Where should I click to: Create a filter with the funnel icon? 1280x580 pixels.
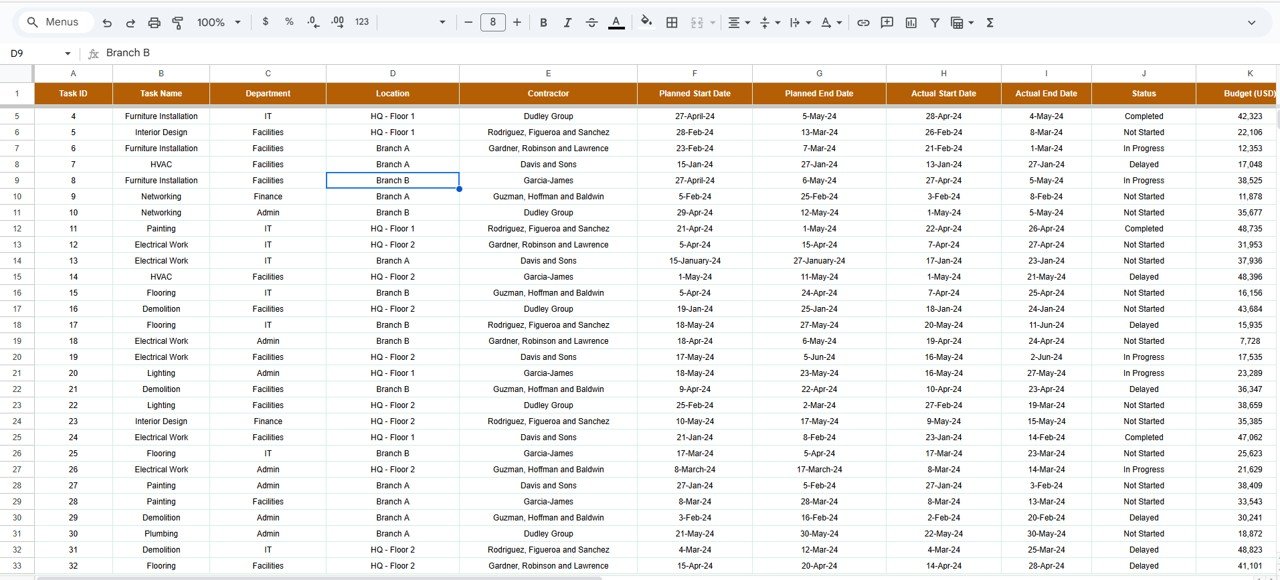[935, 22]
